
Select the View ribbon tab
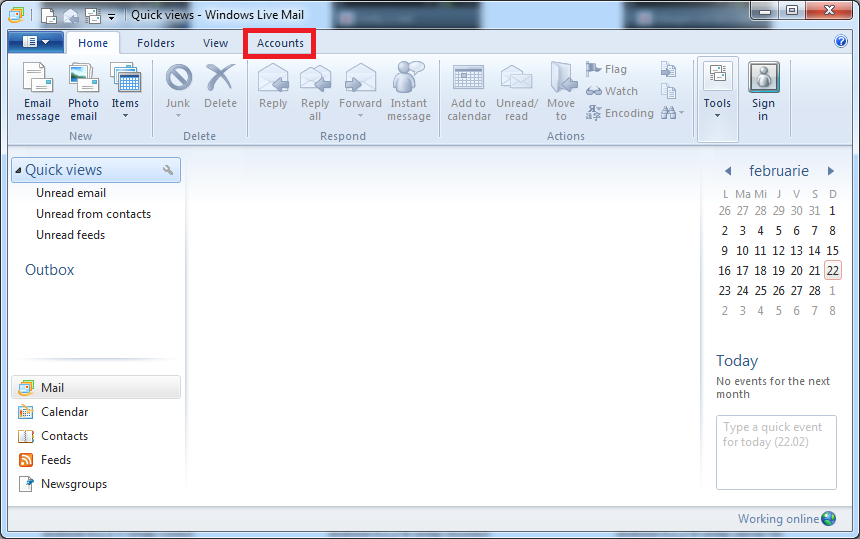click(x=215, y=43)
